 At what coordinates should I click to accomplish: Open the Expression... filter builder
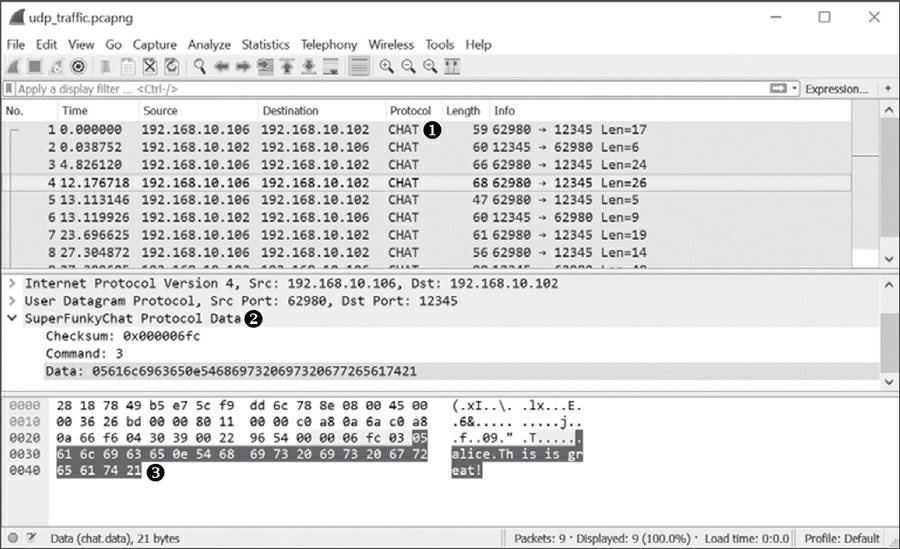click(x=837, y=89)
